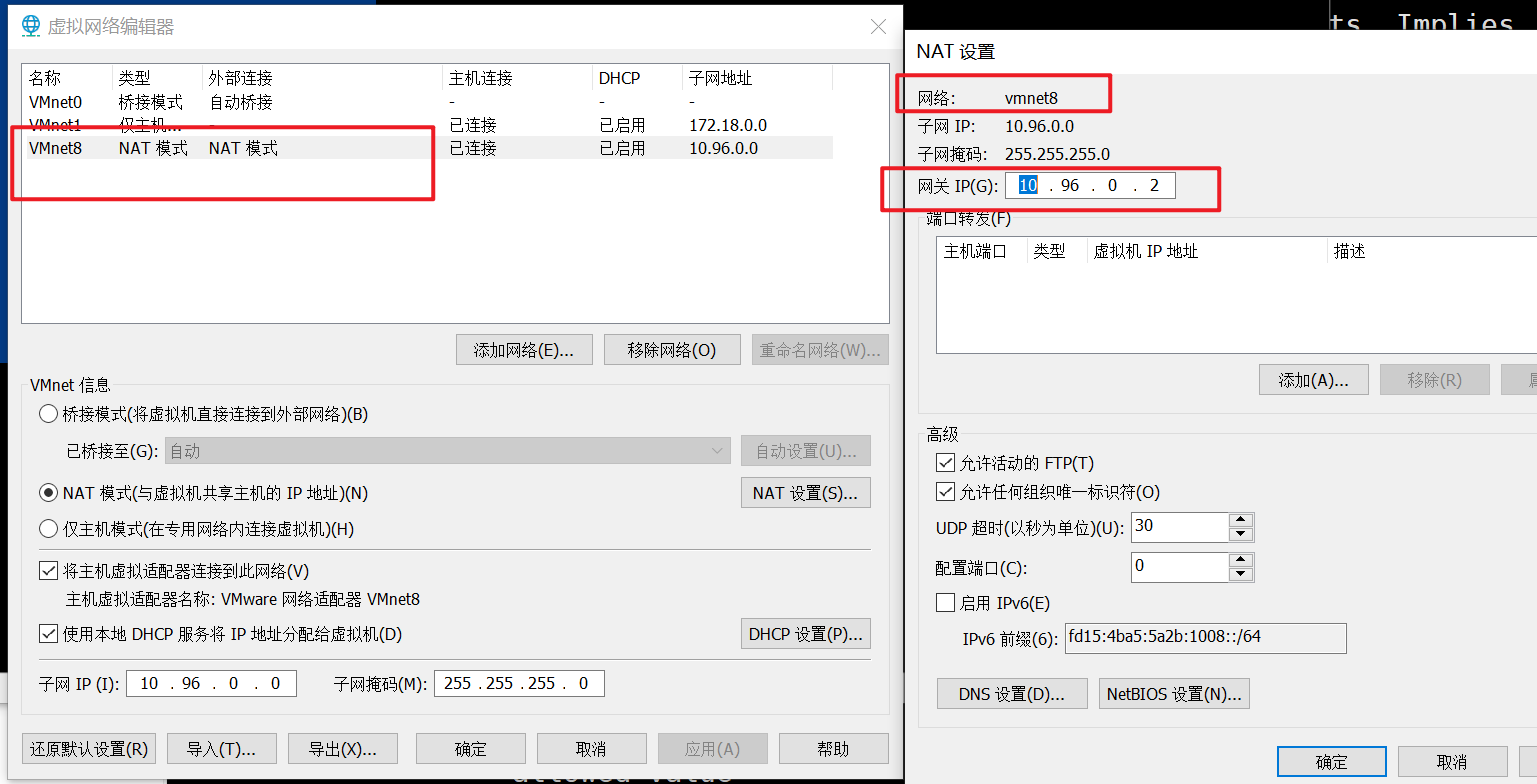Click the Virtual Network Editor globe icon
Image resolution: width=1537 pixels, height=784 pixels.
(31, 26)
